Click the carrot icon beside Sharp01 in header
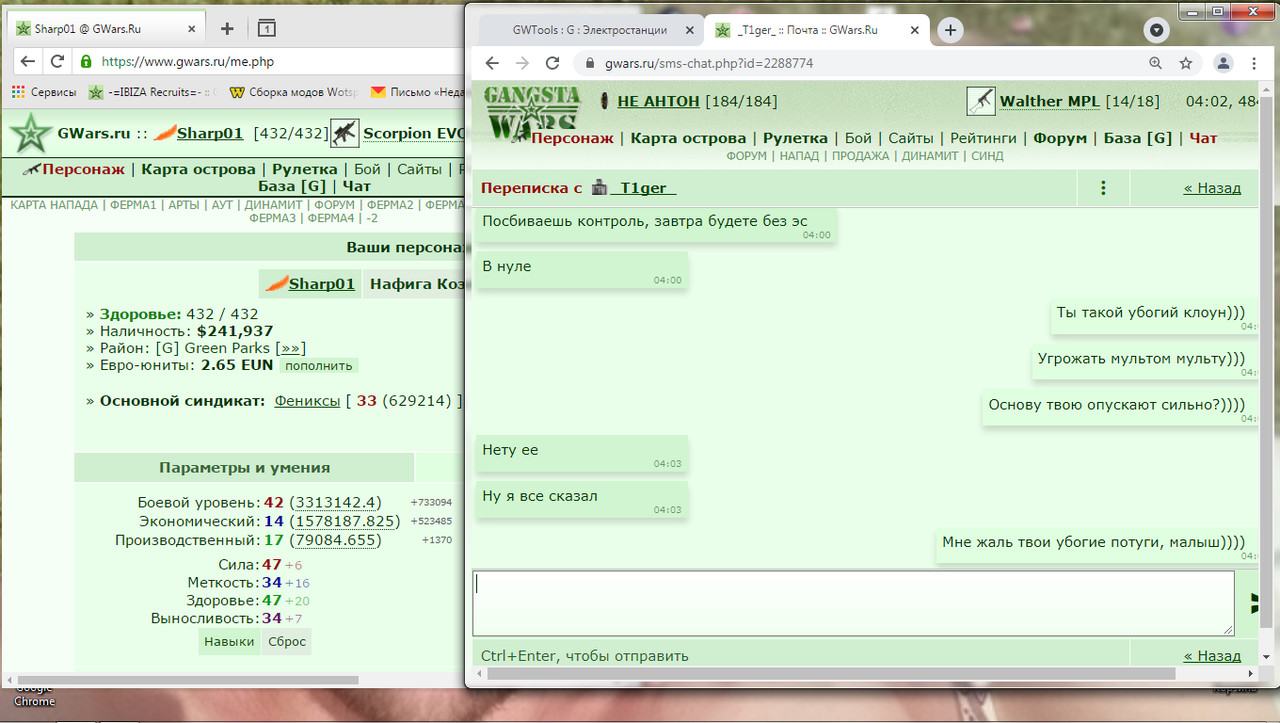This screenshot has height=723, width=1280. click(x=165, y=133)
